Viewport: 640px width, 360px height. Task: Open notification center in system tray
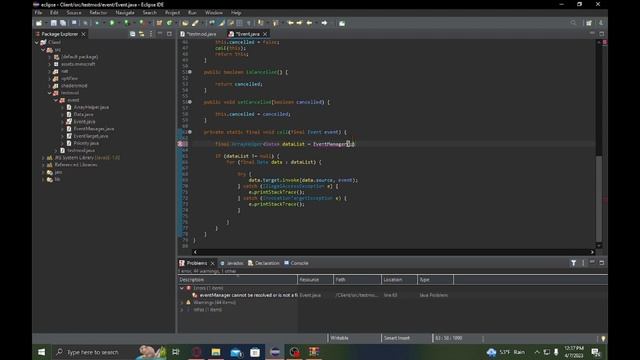(596, 352)
